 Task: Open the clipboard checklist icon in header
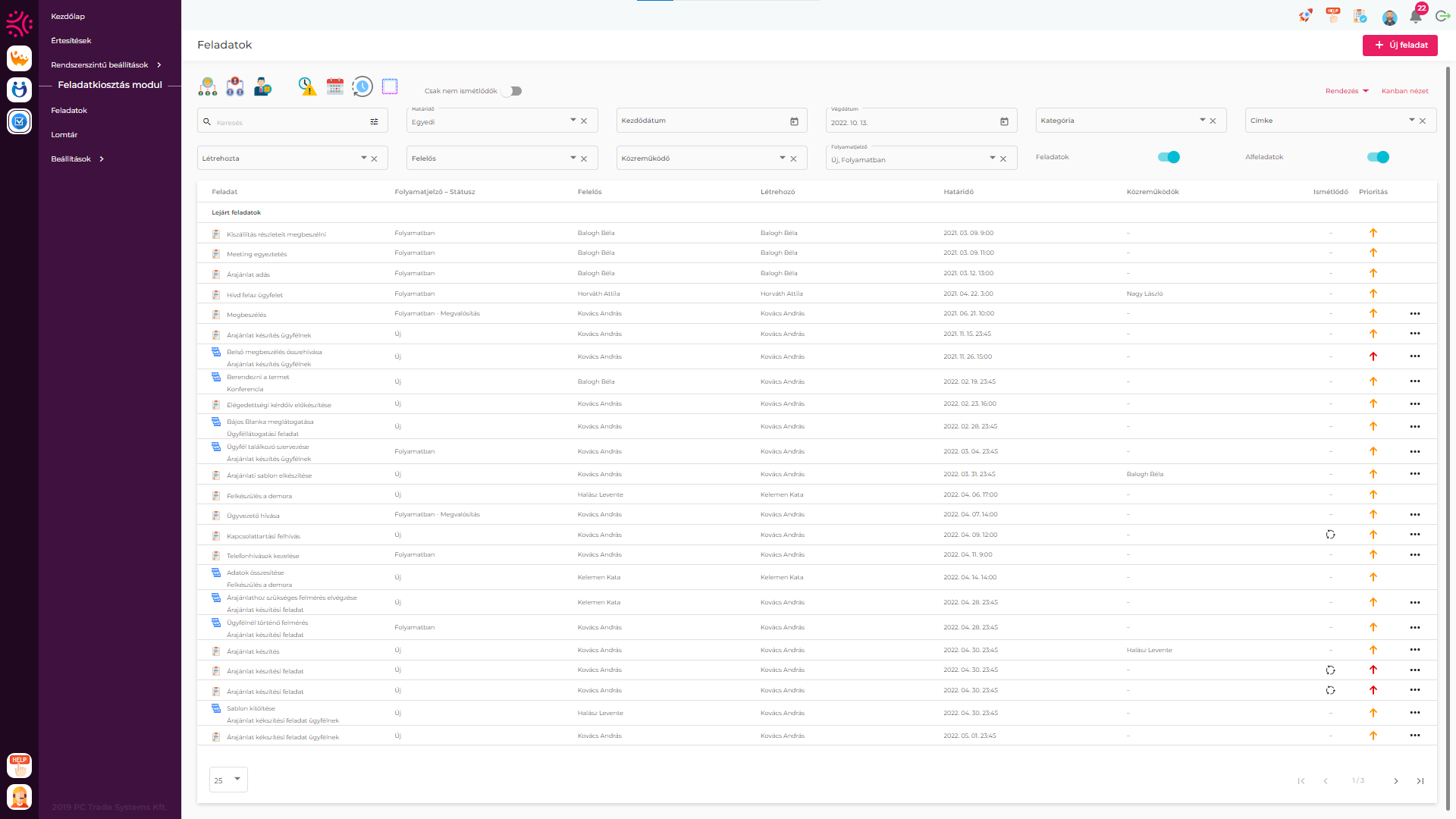point(1360,16)
